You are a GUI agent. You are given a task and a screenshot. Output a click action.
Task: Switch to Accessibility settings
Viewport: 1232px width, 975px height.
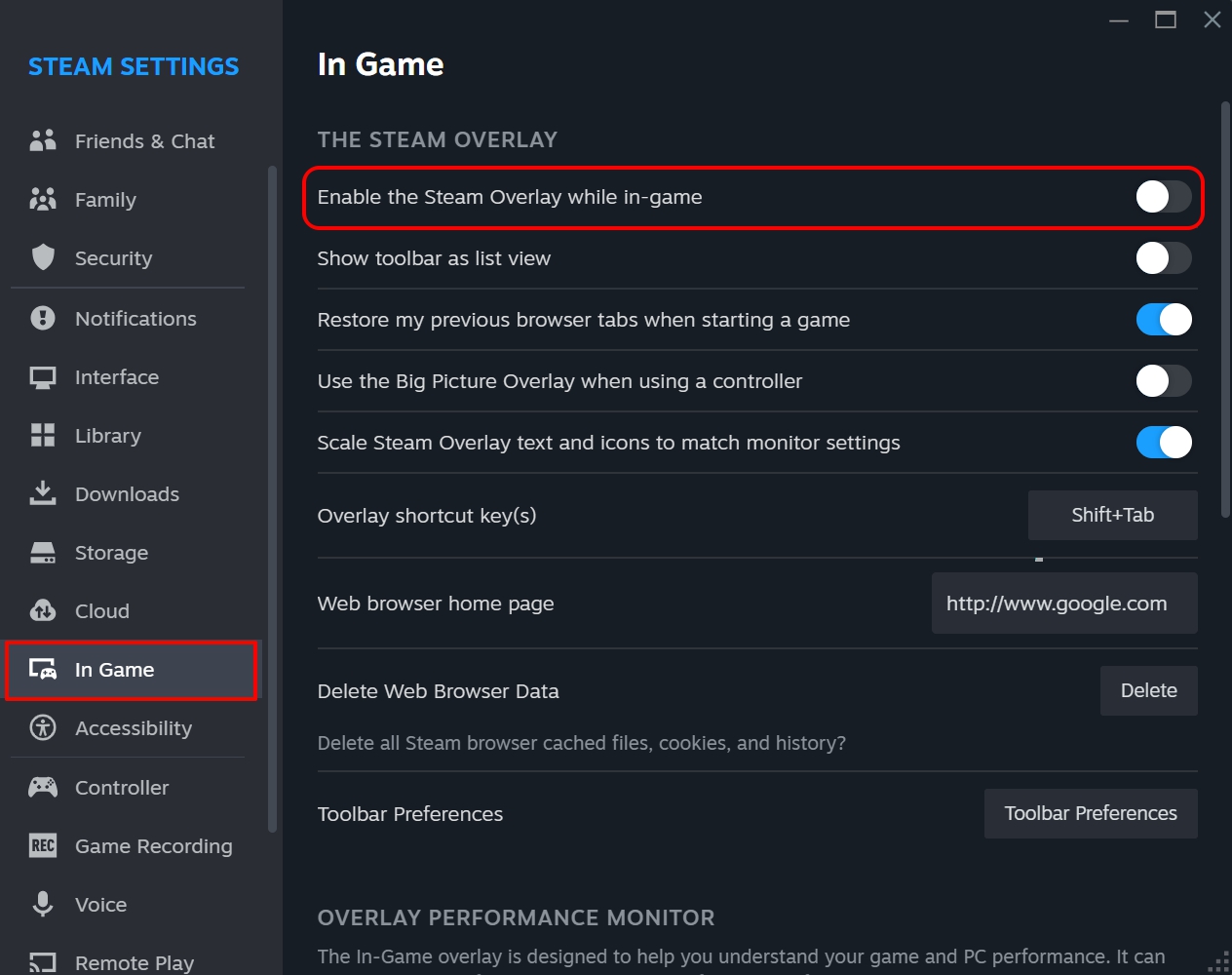(x=134, y=727)
